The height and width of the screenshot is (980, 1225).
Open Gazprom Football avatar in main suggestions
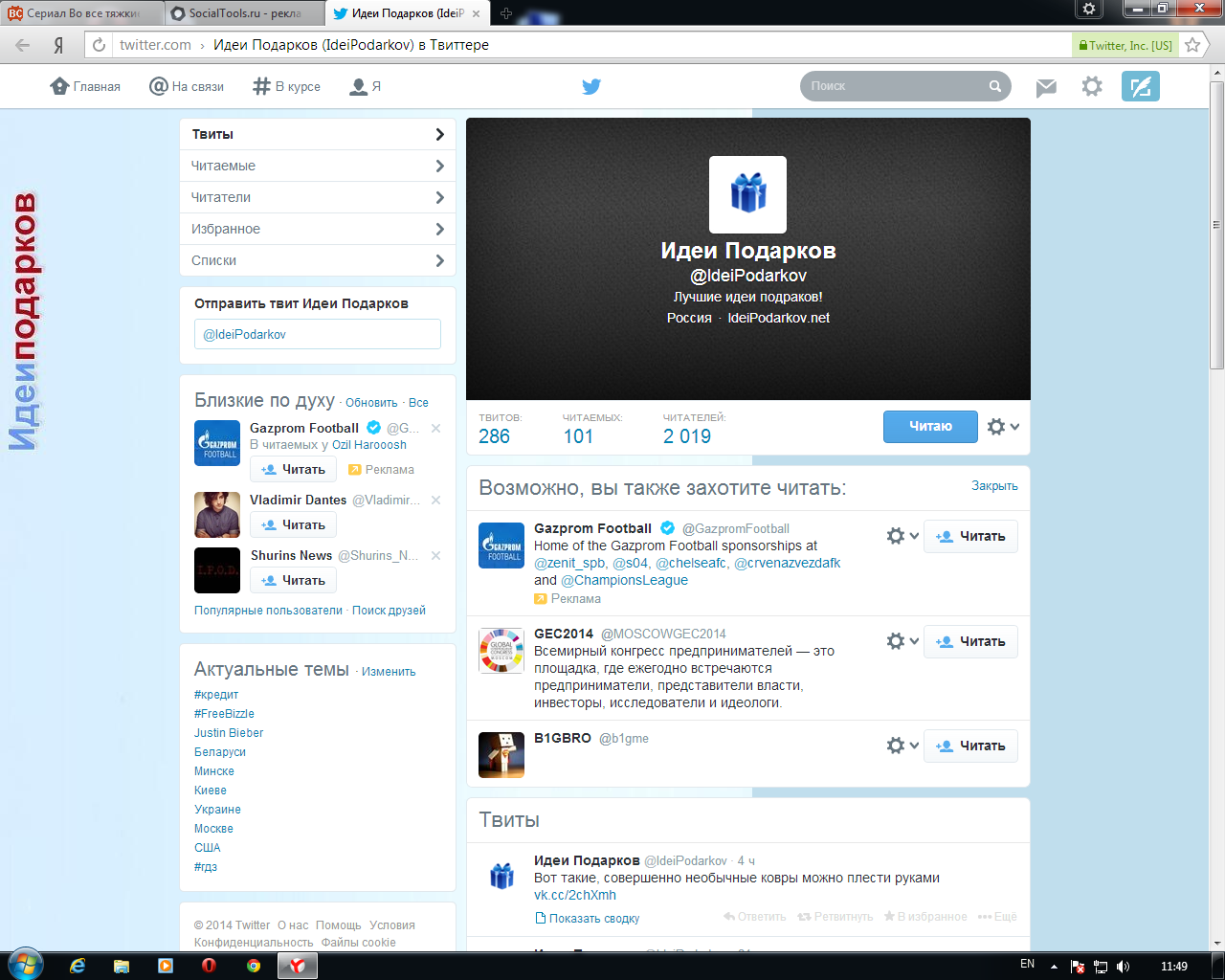point(501,546)
